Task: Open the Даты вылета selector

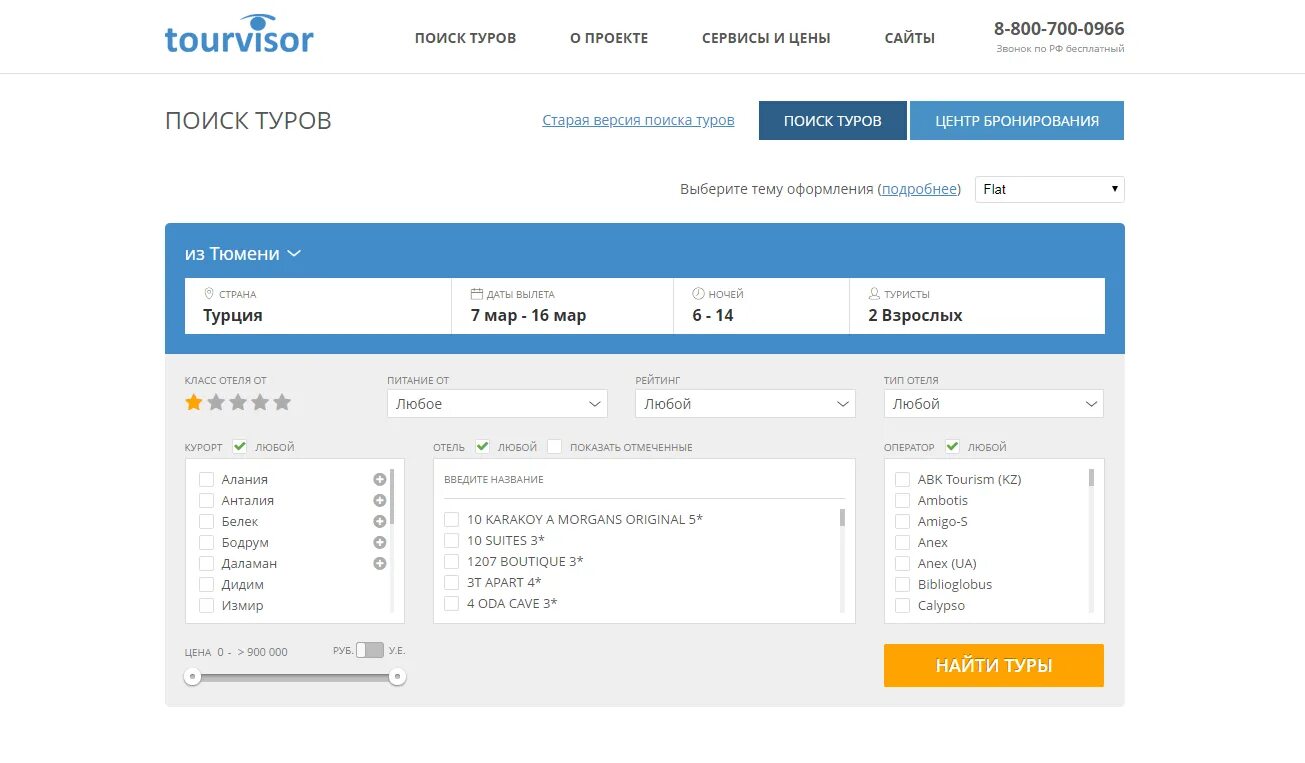Action: (x=562, y=306)
